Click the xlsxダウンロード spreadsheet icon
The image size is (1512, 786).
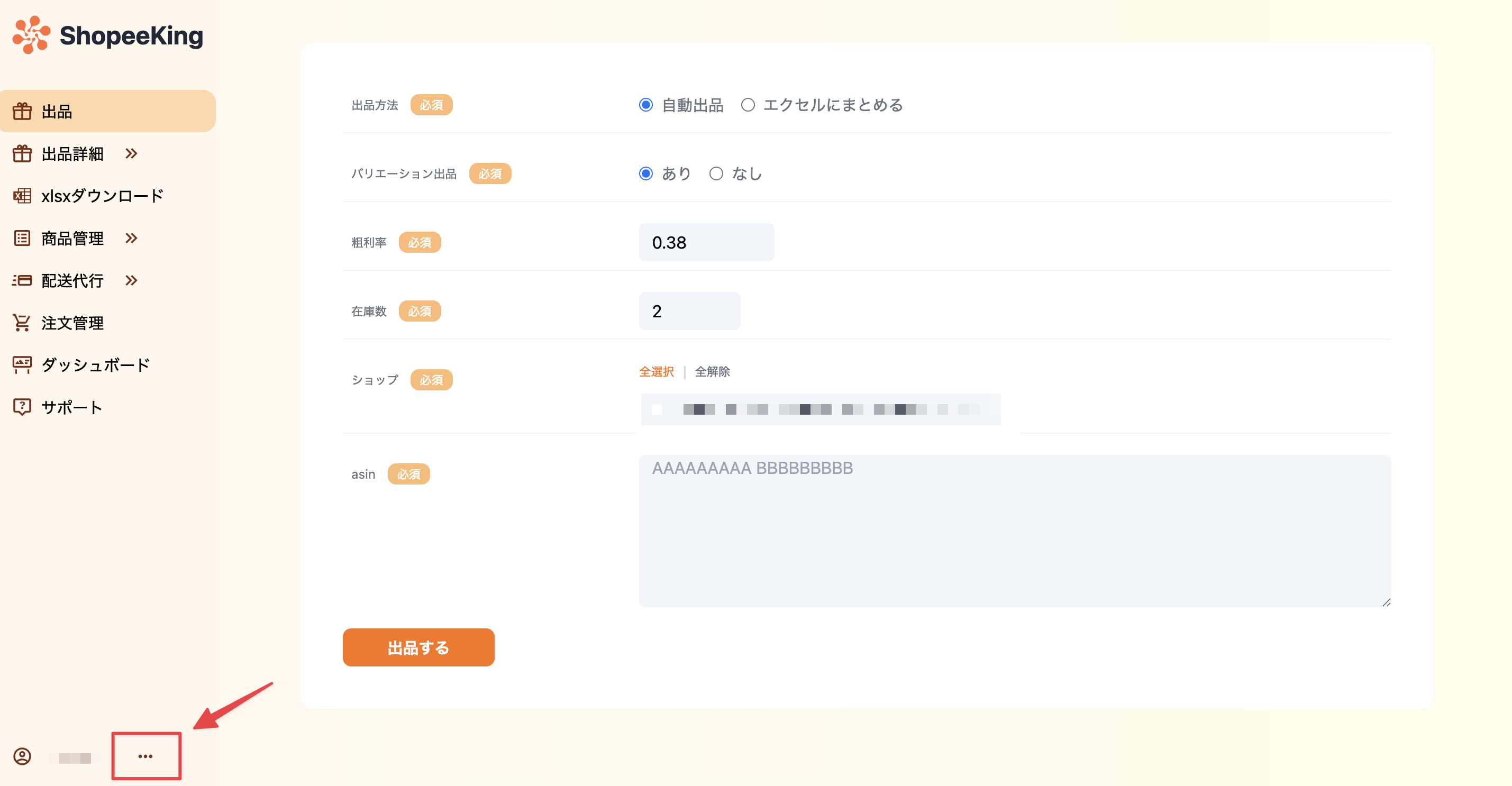tap(22, 196)
